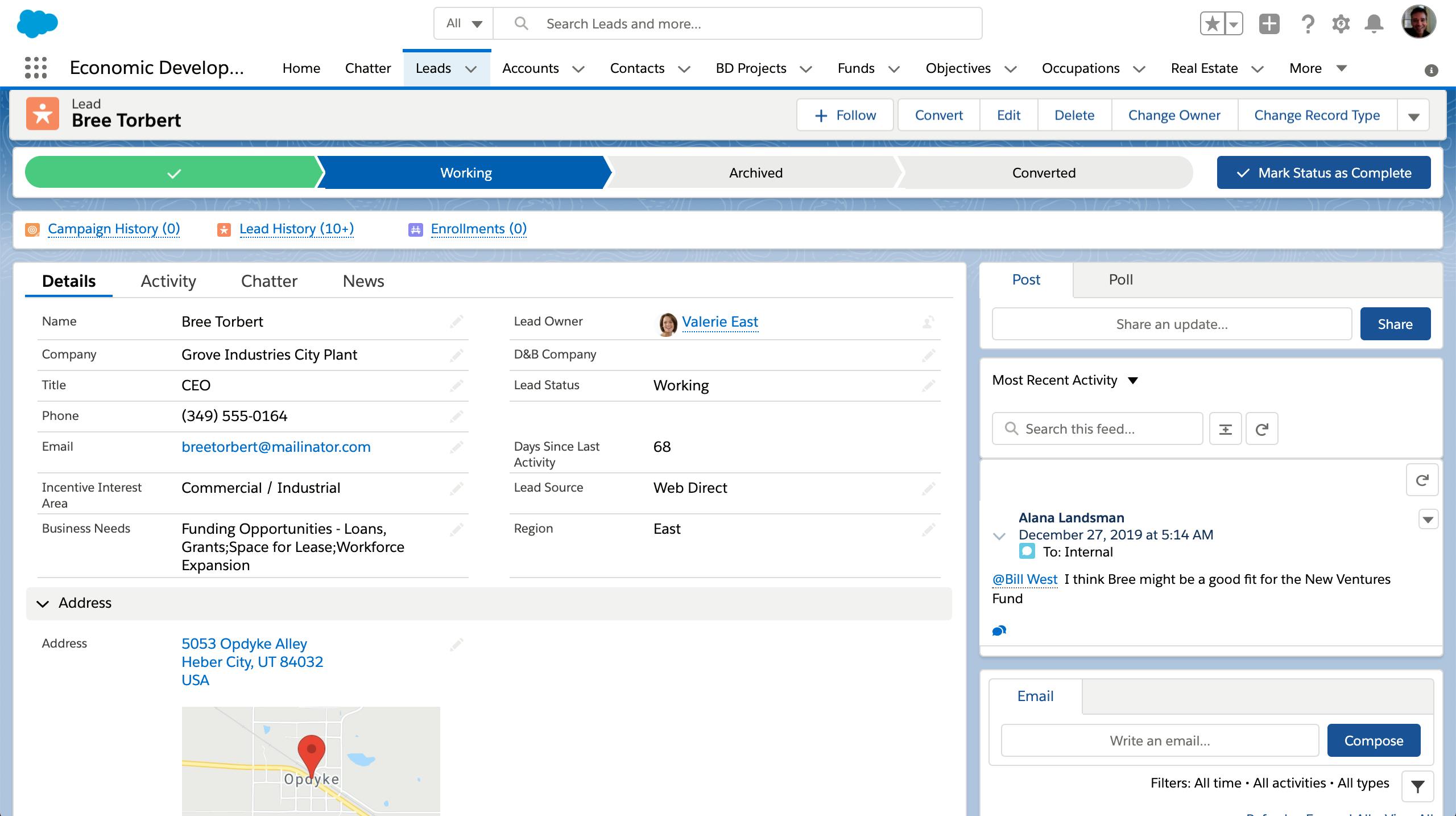Open the Valerie East owner link
1456x816 pixels.
coord(719,322)
